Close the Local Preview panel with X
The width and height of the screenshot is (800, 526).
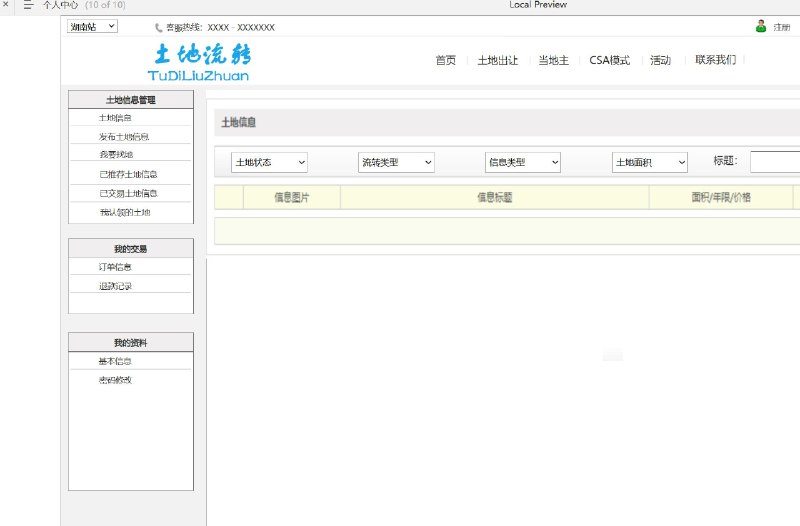coord(6,5)
